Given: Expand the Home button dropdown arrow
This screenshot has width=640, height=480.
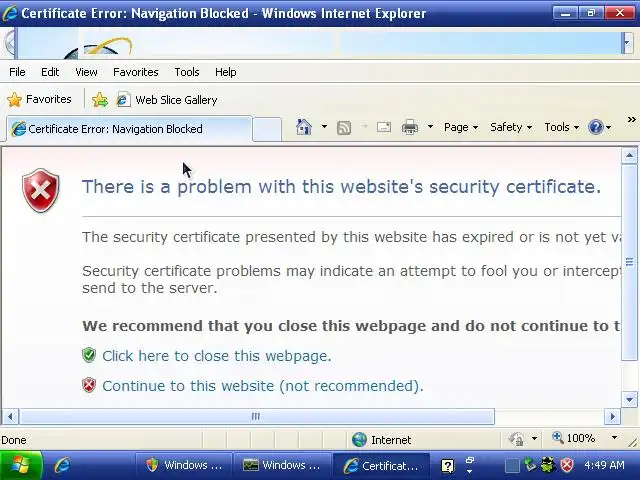Looking at the screenshot, I should point(324,127).
